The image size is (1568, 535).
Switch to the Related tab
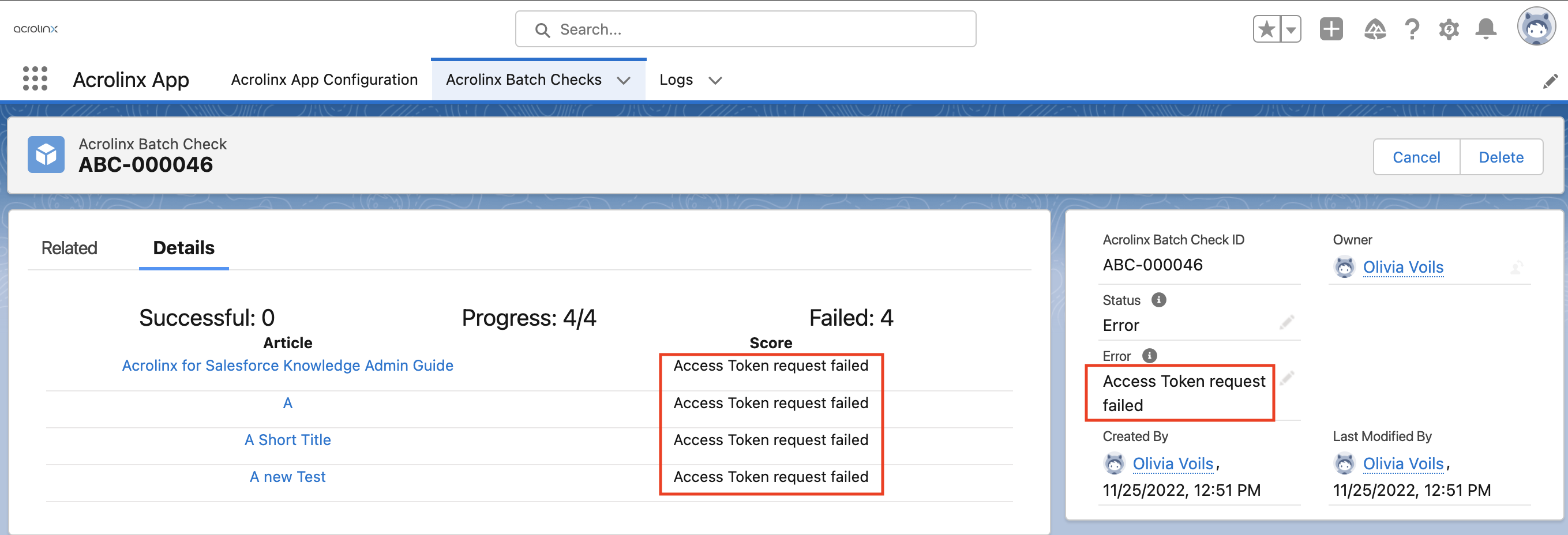69,248
